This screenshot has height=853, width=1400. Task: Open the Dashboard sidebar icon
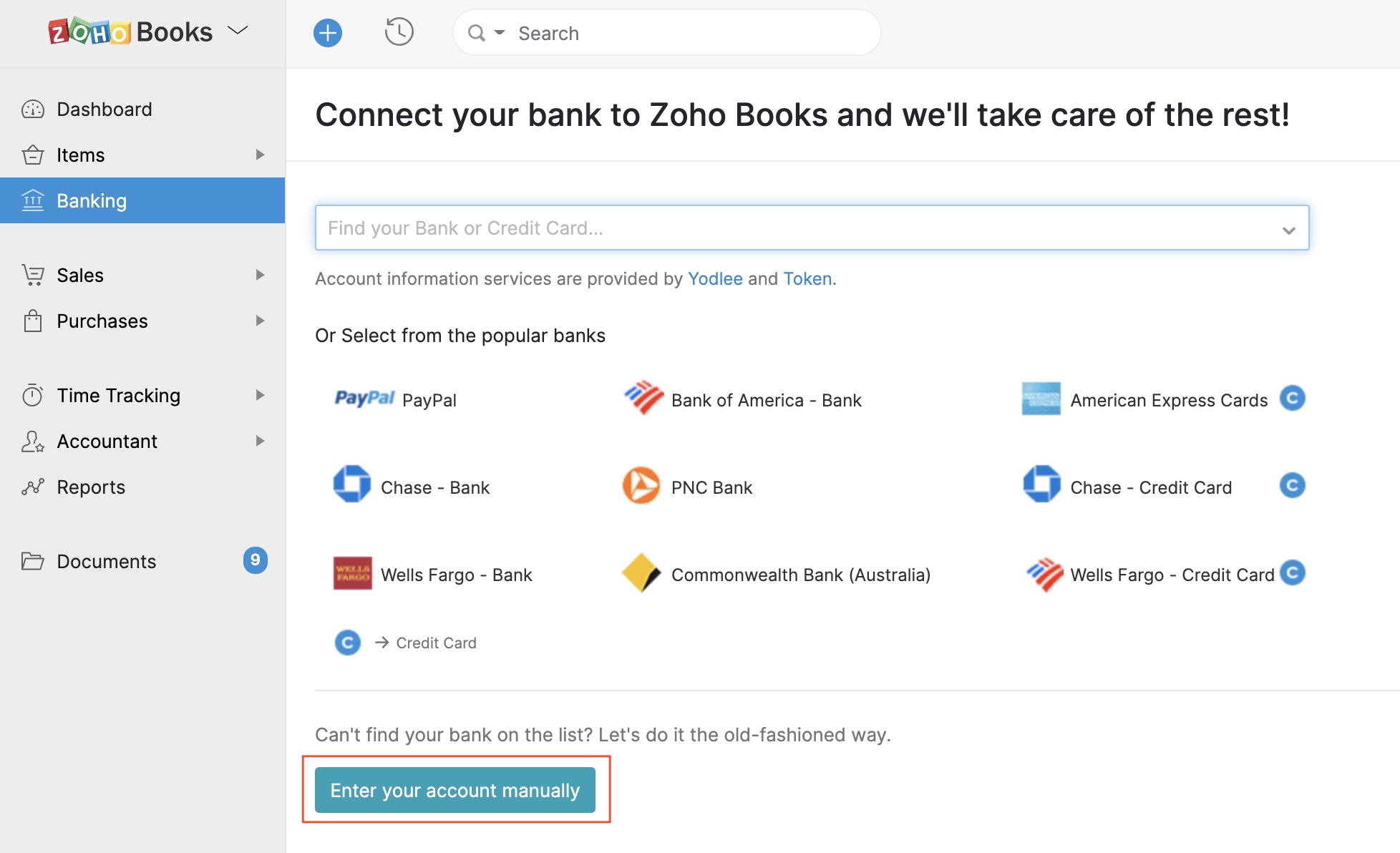pyautogui.click(x=32, y=109)
